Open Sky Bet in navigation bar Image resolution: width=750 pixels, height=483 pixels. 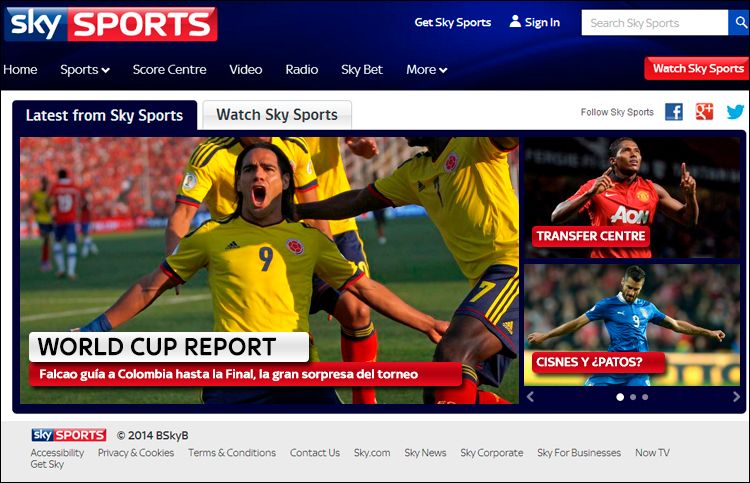coord(362,70)
